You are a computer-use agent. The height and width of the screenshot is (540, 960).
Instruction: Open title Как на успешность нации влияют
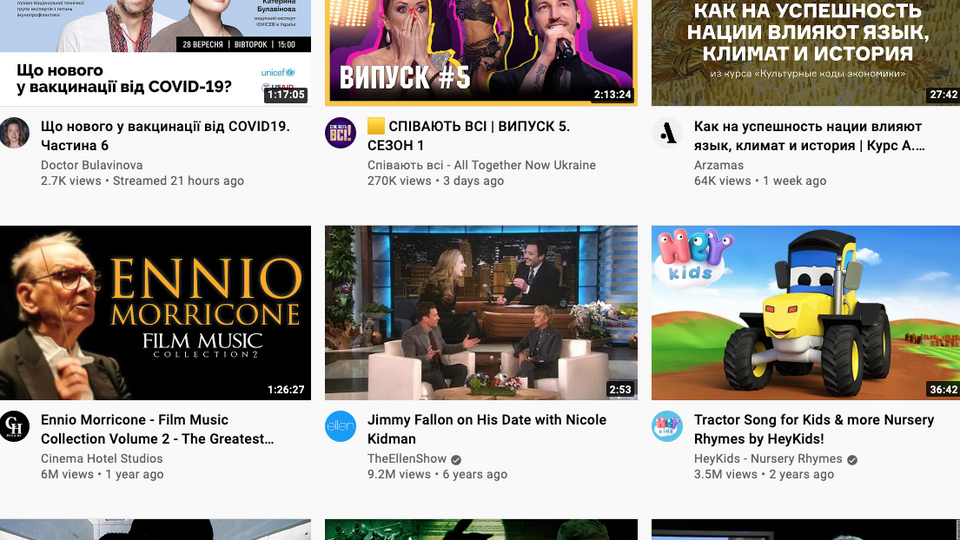(x=809, y=136)
